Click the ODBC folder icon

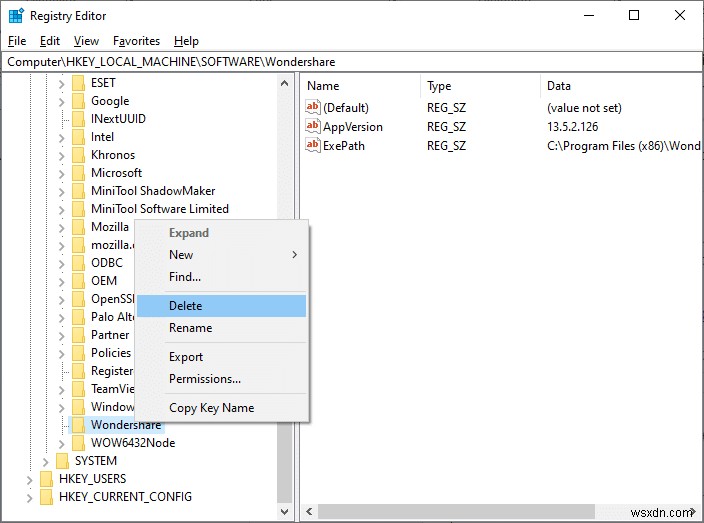pyautogui.click(x=78, y=263)
